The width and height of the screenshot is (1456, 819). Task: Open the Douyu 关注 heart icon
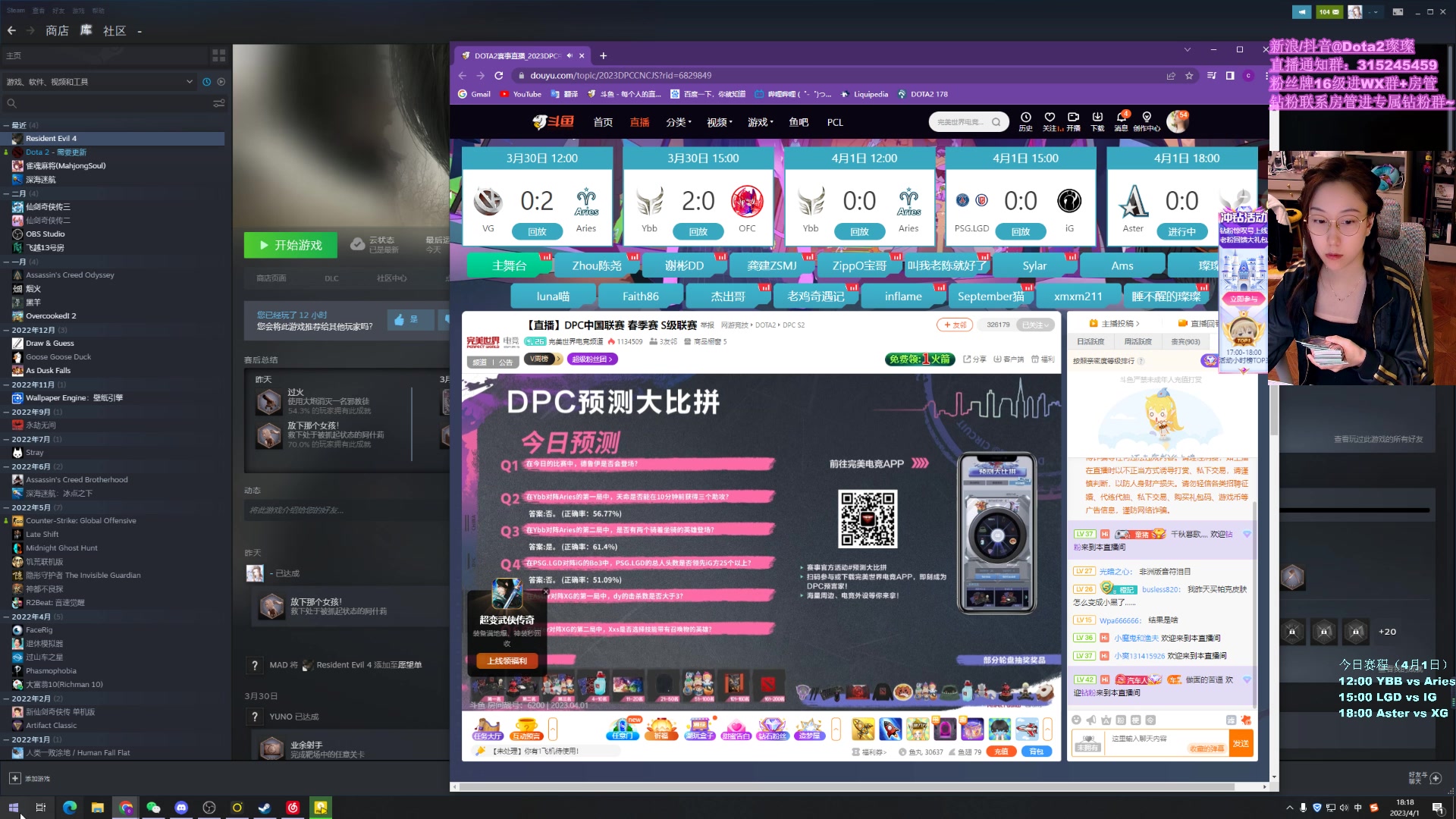[x=1050, y=118]
